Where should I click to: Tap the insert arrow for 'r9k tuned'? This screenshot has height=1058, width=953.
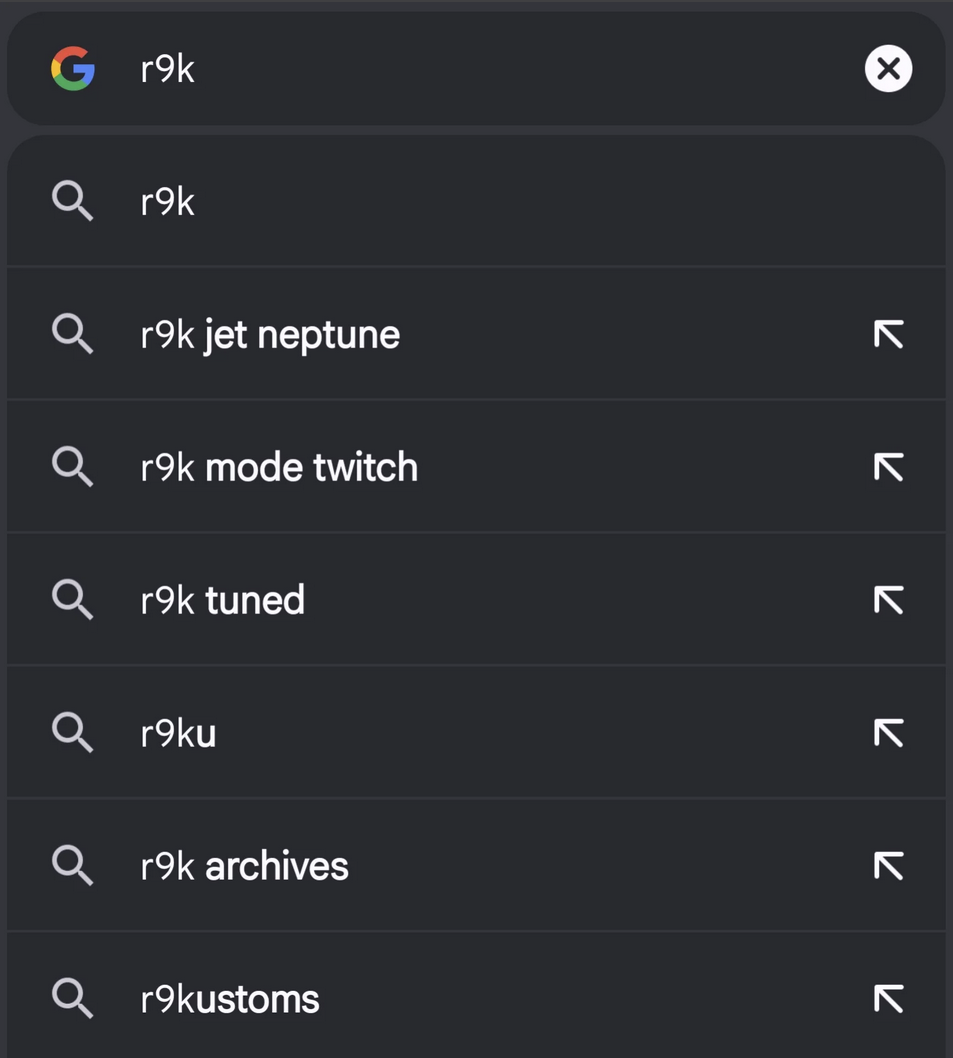(888, 600)
